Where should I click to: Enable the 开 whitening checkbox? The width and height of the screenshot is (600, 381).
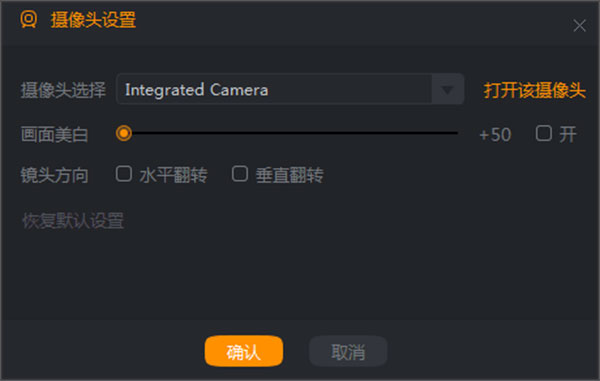pyautogui.click(x=543, y=134)
